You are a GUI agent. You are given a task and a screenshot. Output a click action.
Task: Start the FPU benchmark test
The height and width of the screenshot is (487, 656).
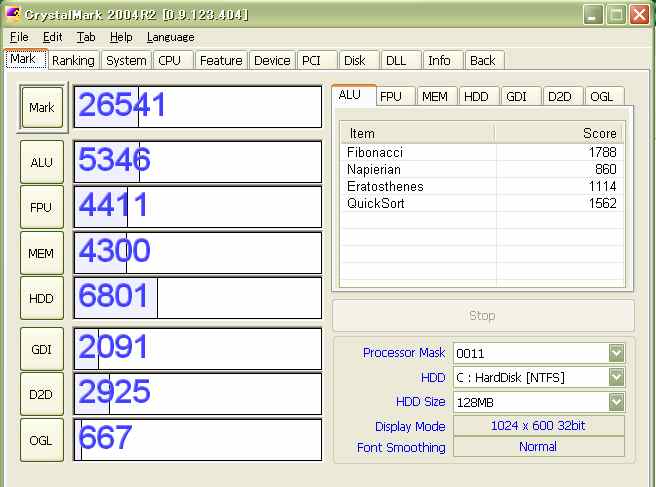41,207
